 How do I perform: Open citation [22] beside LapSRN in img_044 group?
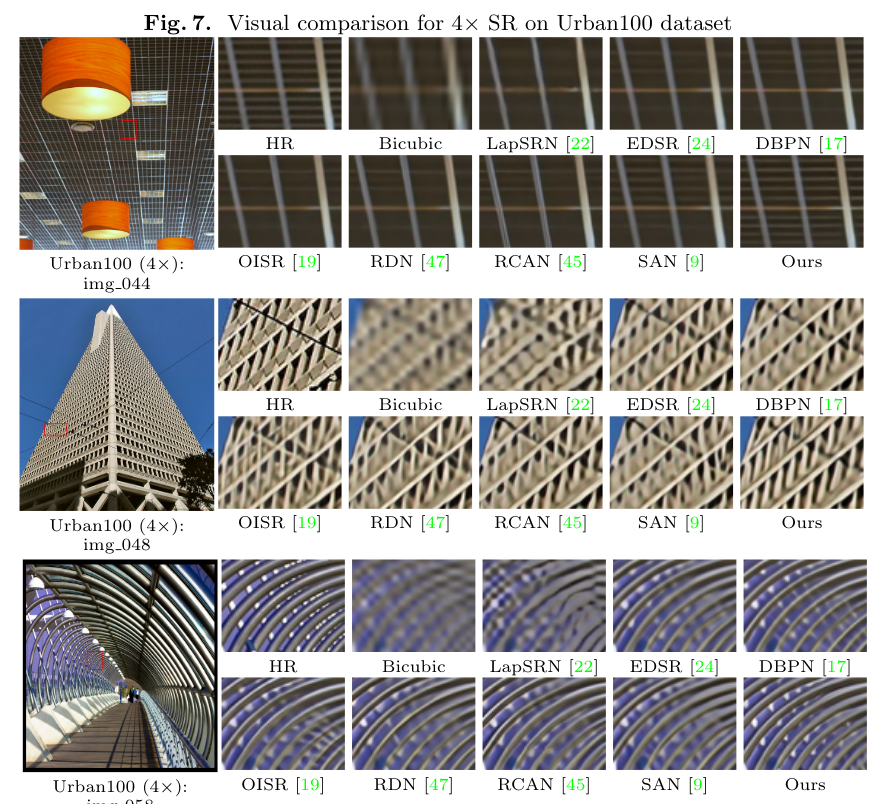[x=580, y=144]
